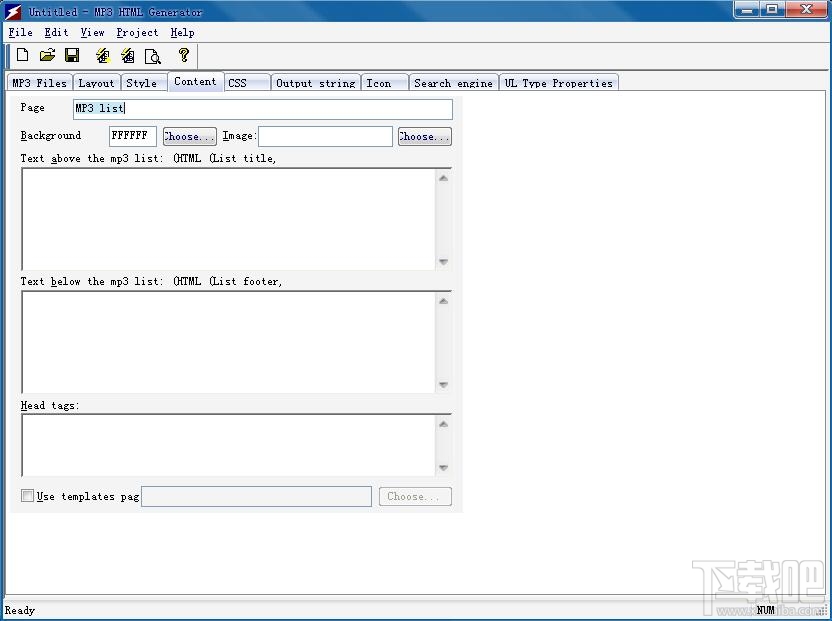Image resolution: width=832 pixels, height=621 pixels.
Task: Toggle the templates page checkbox off
Action: pyautogui.click(x=27, y=495)
